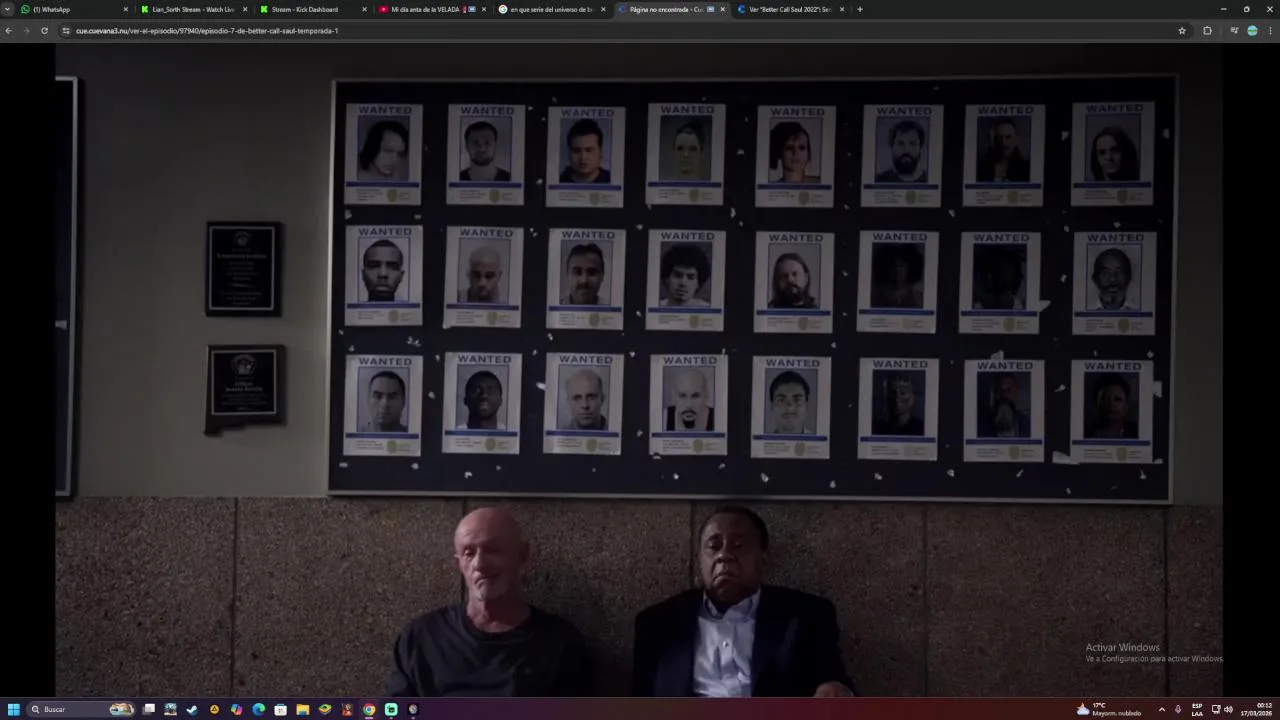Click the browser forward arrow
Viewport: 1280px width, 720px height.
point(26,31)
